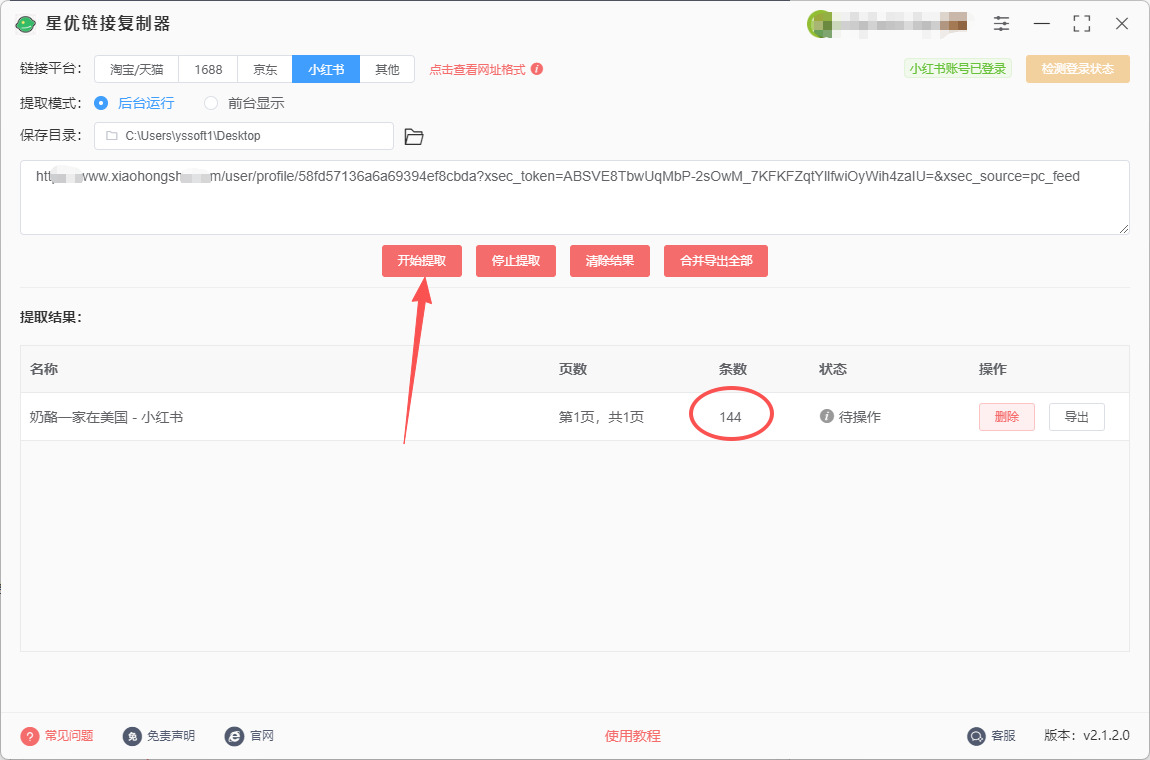The height and width of the screenshot is (760, 1150).
Task: Click folder icon inside save path field
Action: (x=111, y=136)
